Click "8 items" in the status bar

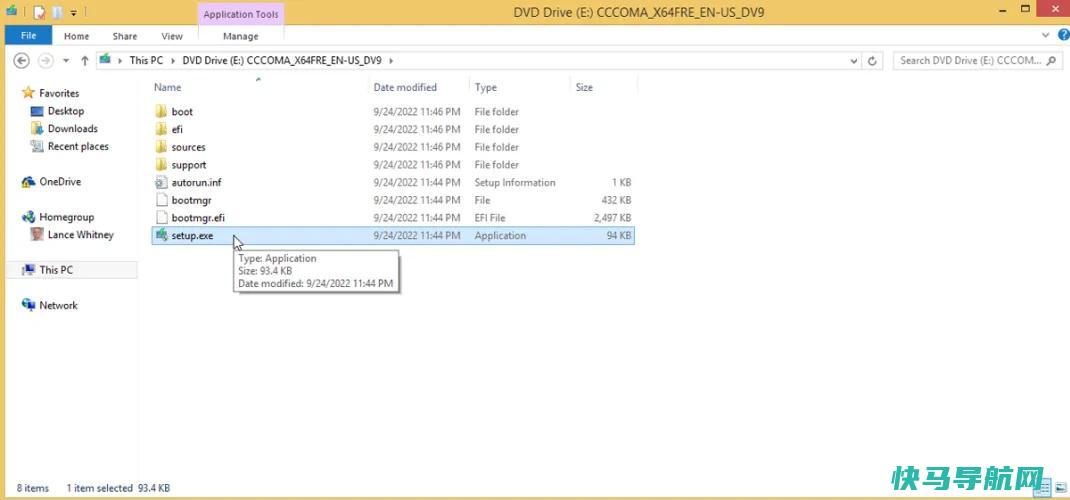(x=33, y=488)
